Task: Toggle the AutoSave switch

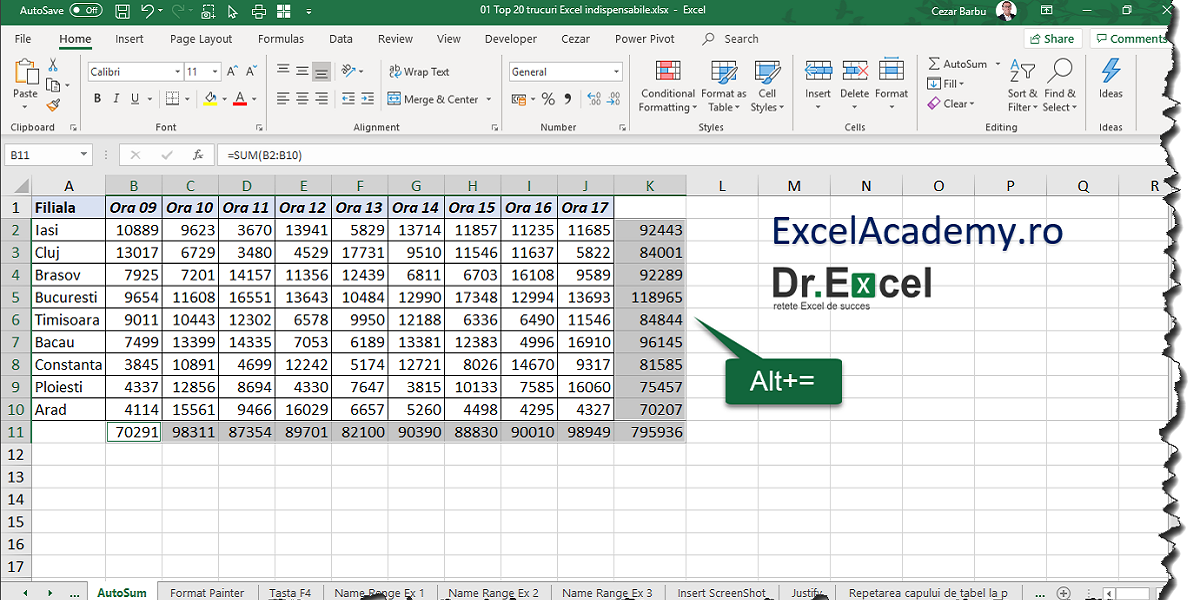Action: tap(86, 10)
